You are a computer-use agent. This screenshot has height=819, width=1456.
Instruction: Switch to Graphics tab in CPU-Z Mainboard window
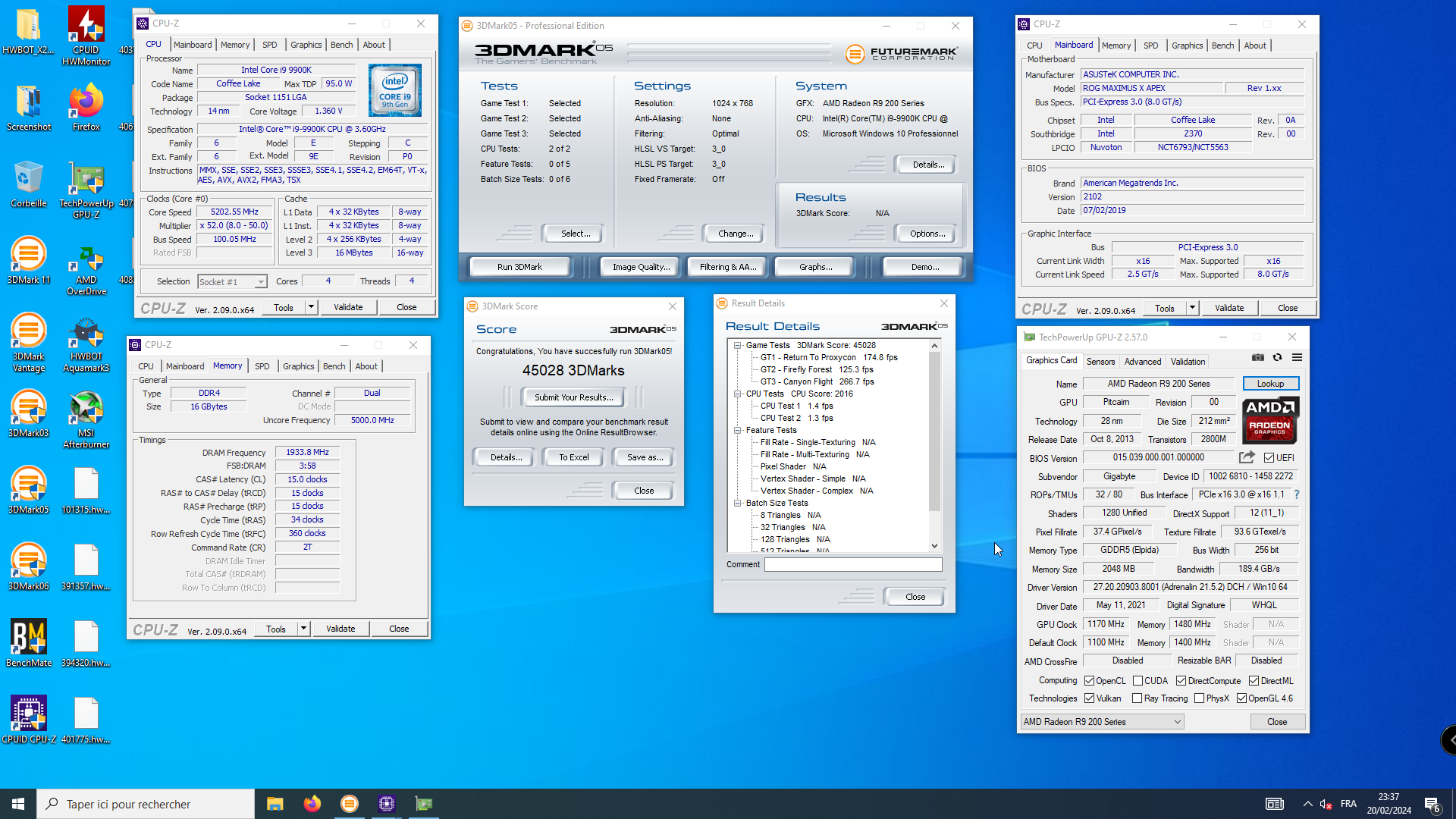click(x=1187, y=45)
